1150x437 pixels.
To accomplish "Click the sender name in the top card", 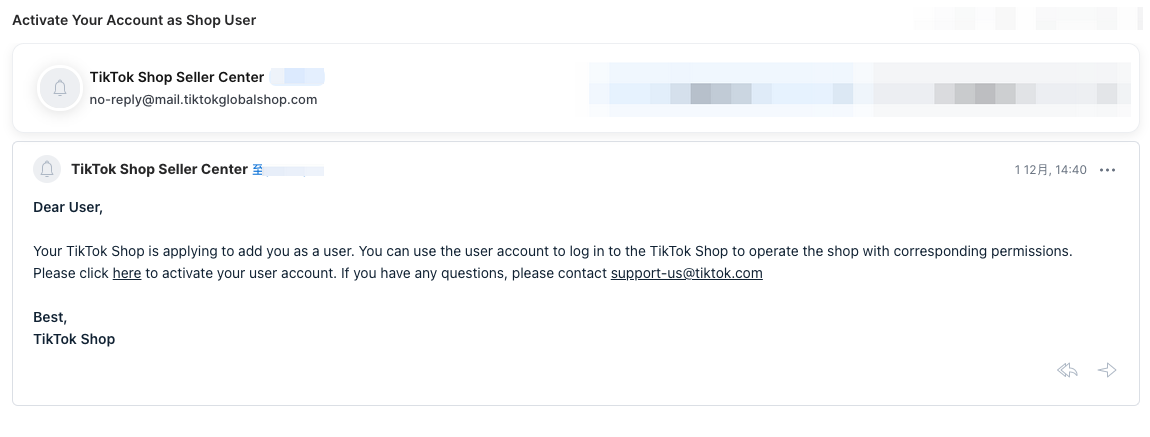I will click(177, 77).
